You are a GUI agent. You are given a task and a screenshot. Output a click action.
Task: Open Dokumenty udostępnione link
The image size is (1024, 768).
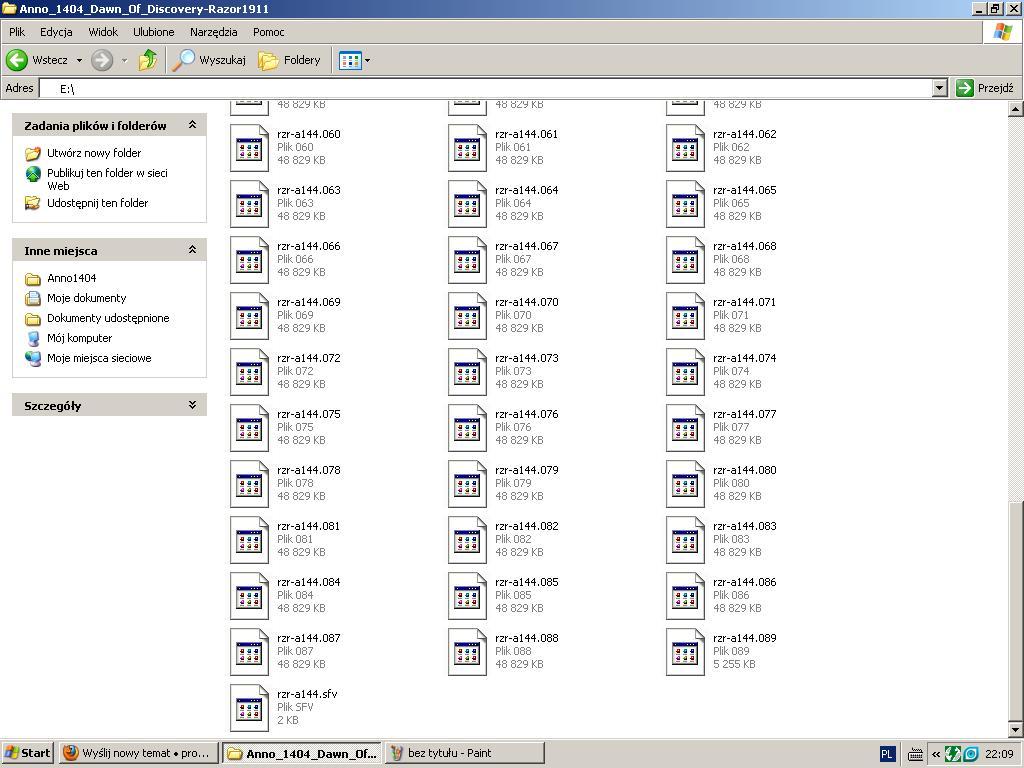(108, 319)
